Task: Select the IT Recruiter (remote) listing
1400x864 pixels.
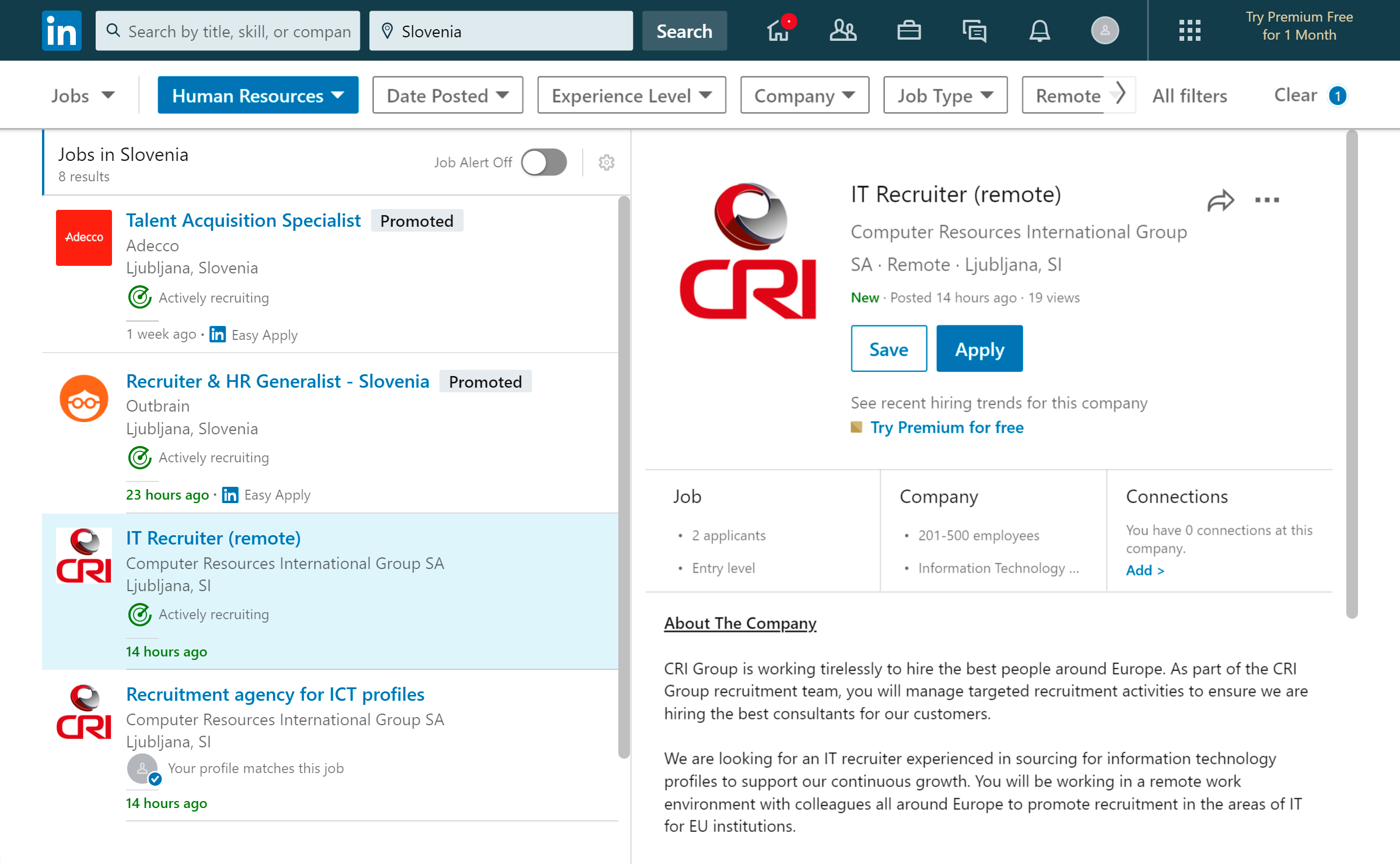Action: pos(213,538)
